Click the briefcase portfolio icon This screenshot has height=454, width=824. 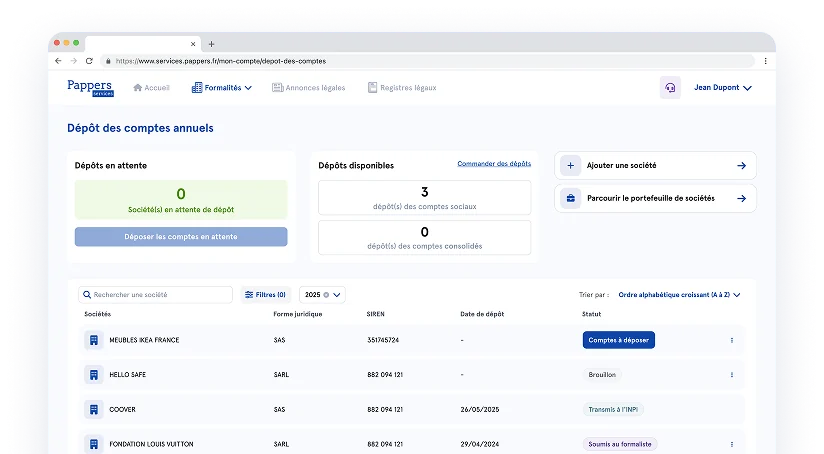[571, 199]
